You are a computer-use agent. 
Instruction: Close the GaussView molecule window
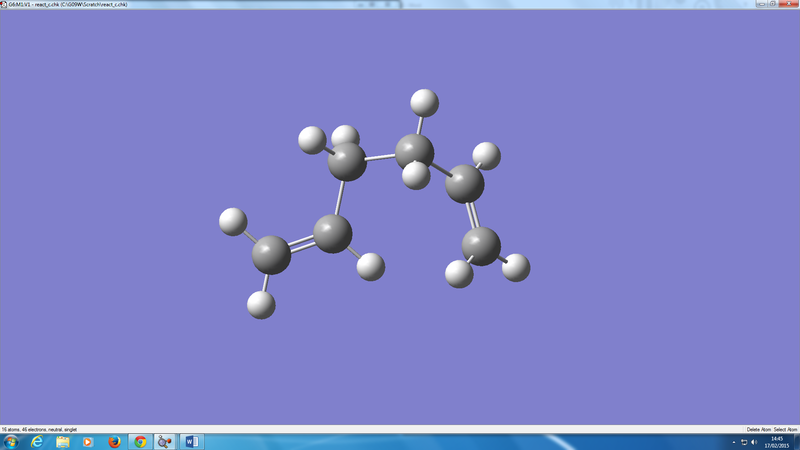789,4
